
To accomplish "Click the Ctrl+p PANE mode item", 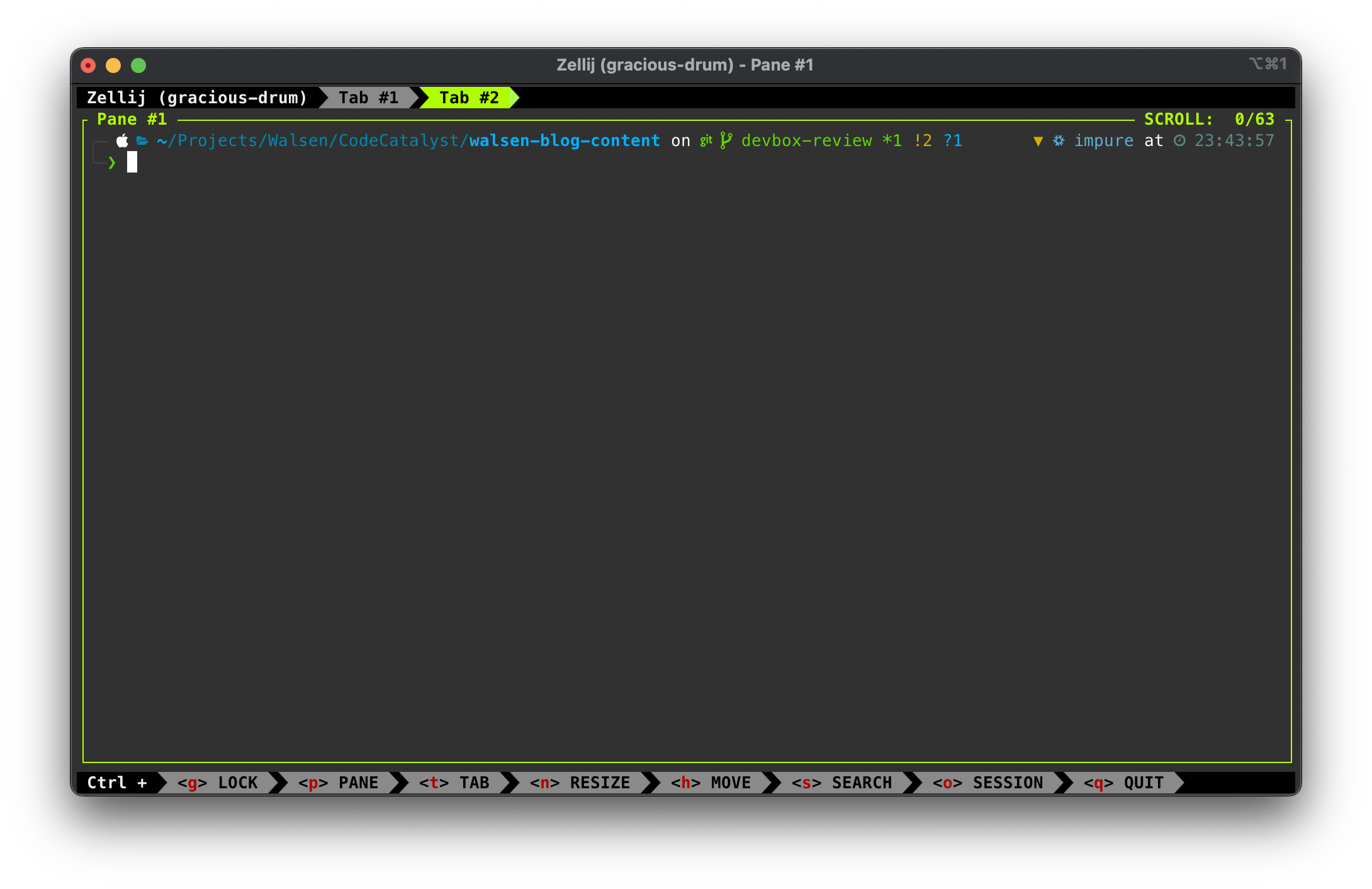I will tap(339, 783).
